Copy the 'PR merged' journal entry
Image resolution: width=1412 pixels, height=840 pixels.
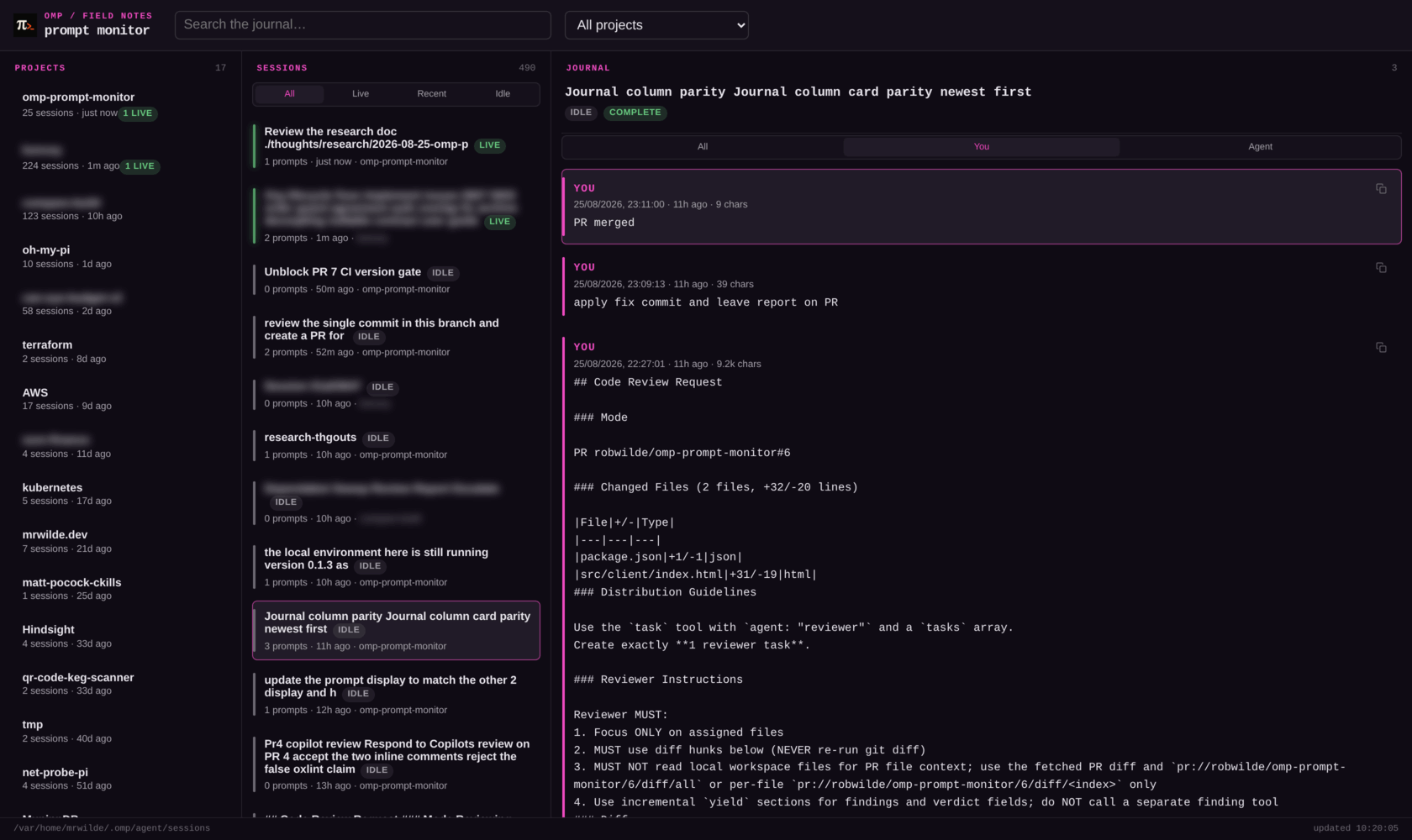[1381, 189]
